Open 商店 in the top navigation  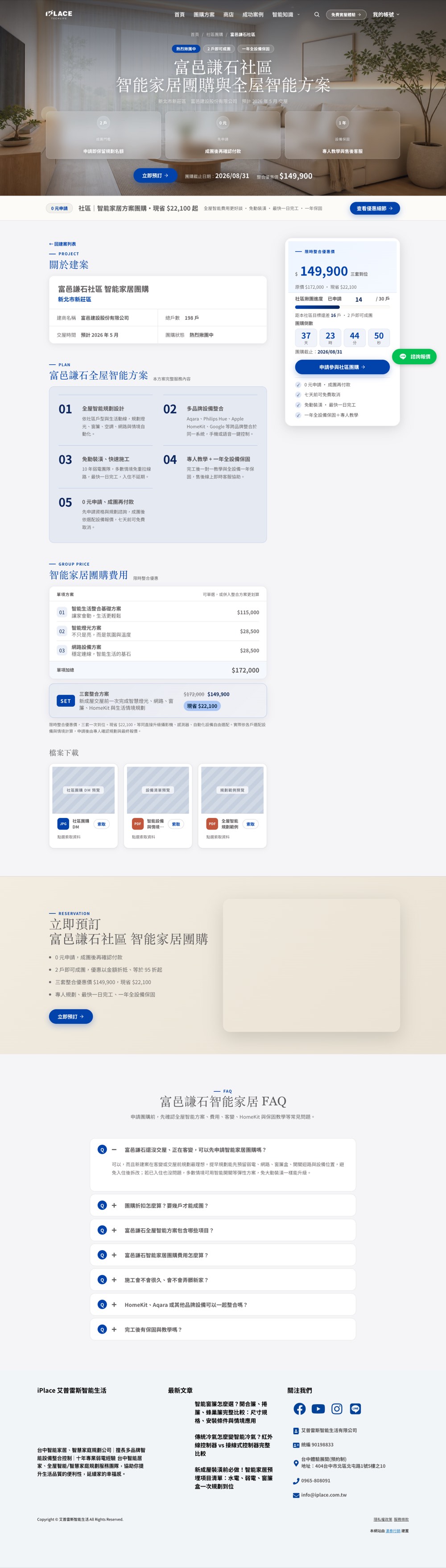click(x=228, y=14)
